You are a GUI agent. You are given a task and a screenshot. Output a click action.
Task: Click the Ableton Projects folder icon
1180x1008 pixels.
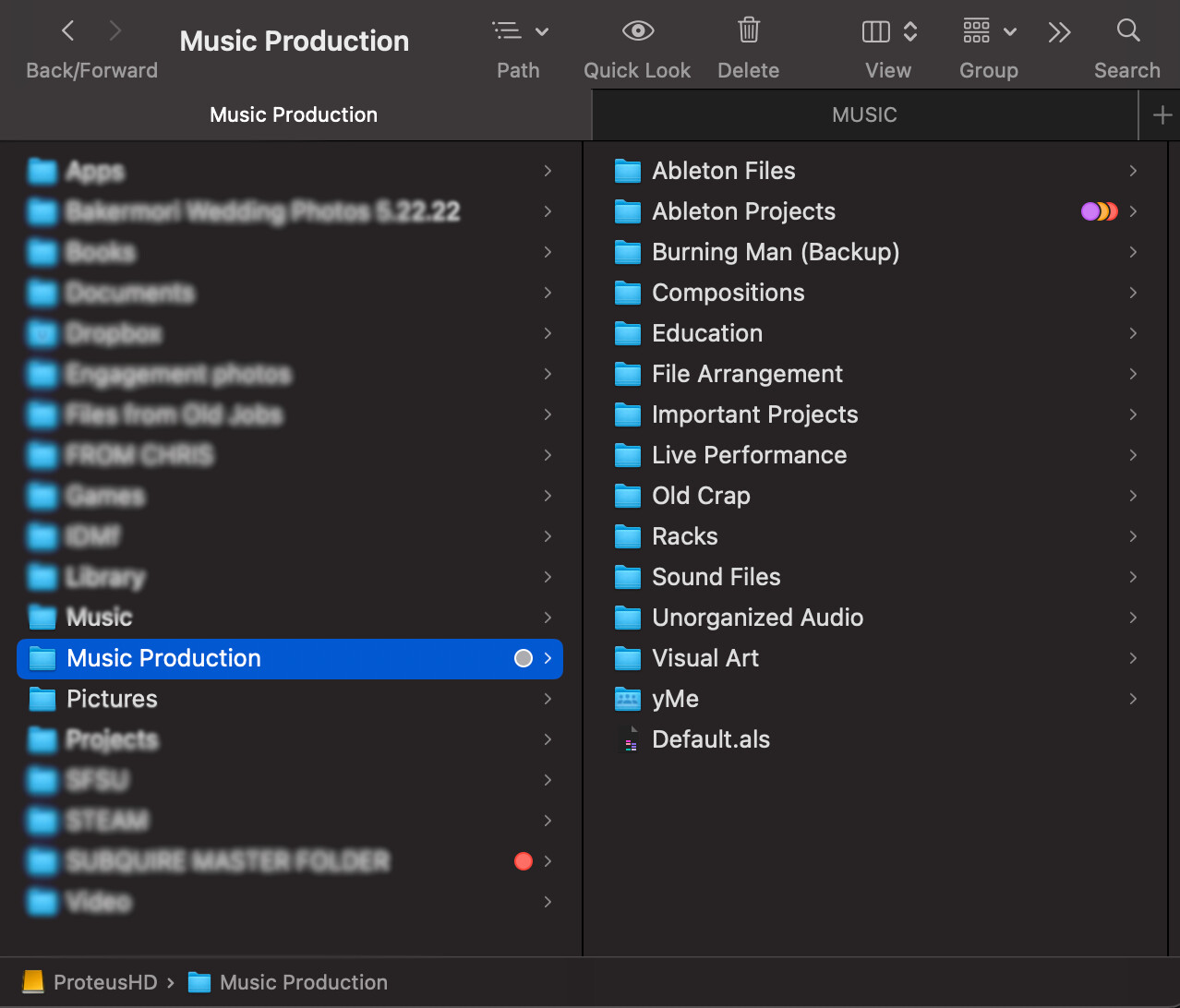628,211
